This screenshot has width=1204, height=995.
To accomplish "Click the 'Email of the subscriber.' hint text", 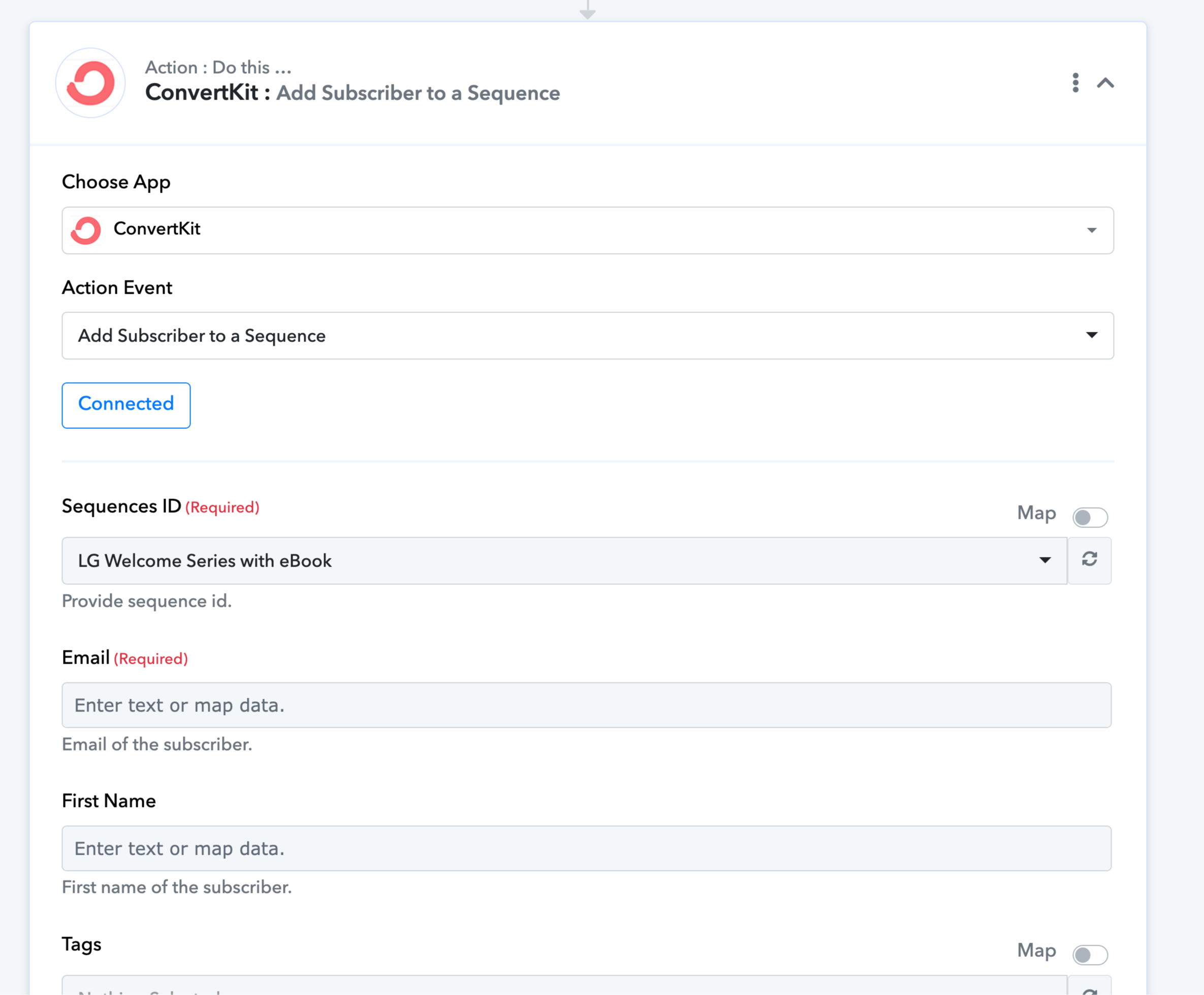I will 157,744.
